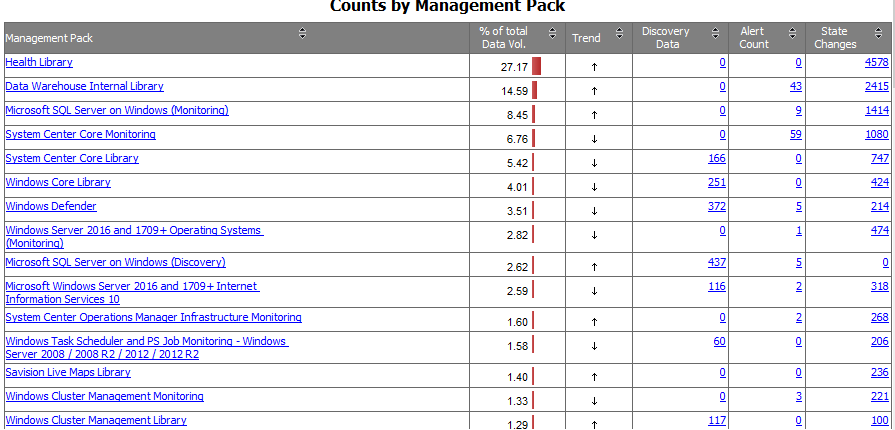The height and width of the screenshot is (430, 895).
Task: Click Cluster Management Monitoring alert count 3
Action: [799, 396]
